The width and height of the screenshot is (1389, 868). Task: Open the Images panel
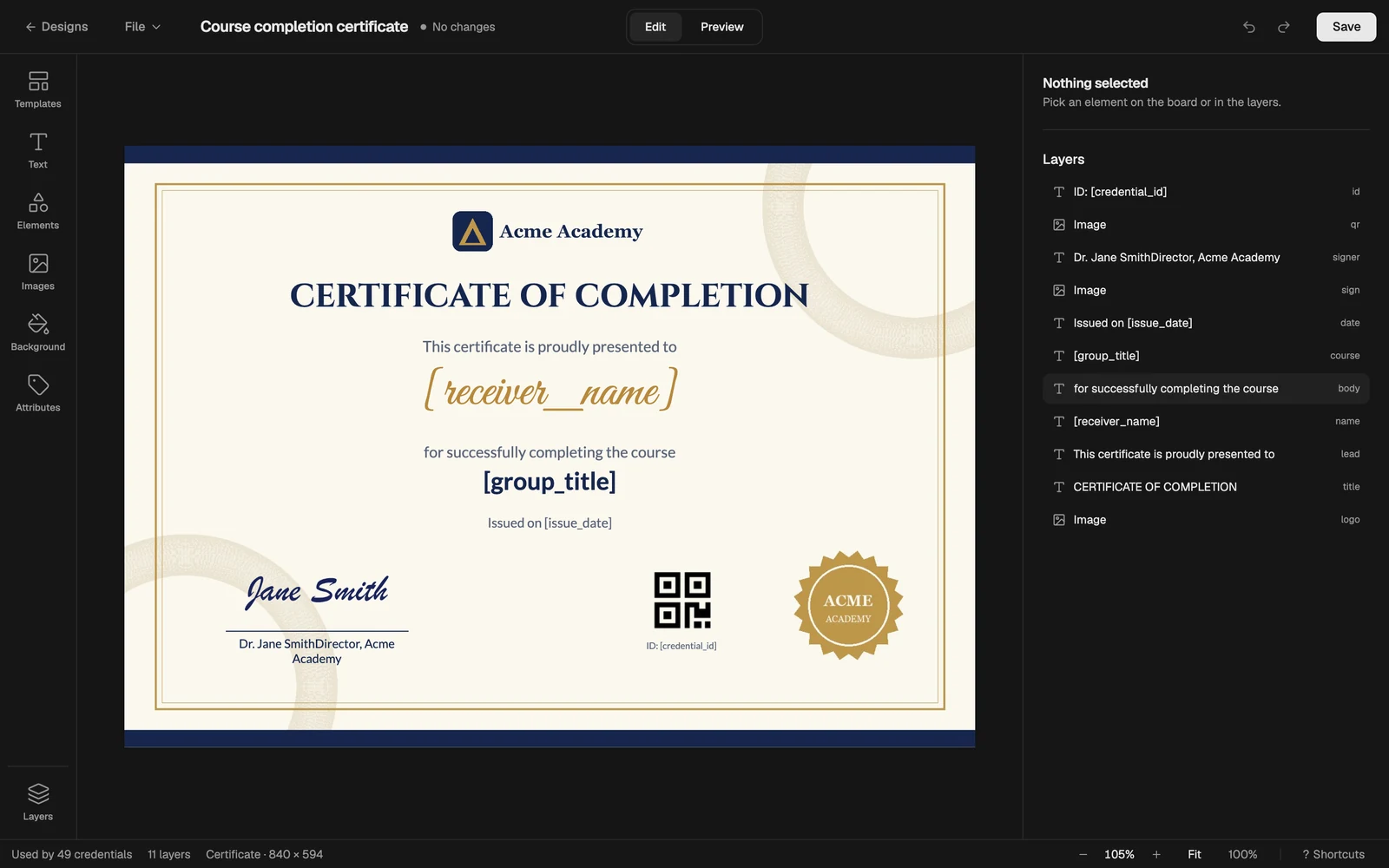coord(38,273)
